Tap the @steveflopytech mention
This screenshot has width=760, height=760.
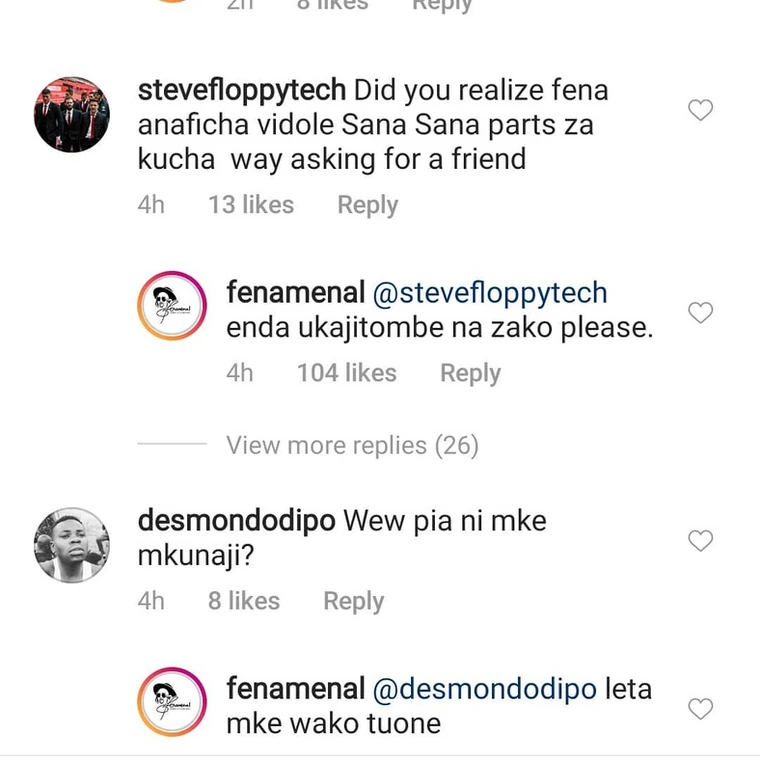tap(490, 293)
